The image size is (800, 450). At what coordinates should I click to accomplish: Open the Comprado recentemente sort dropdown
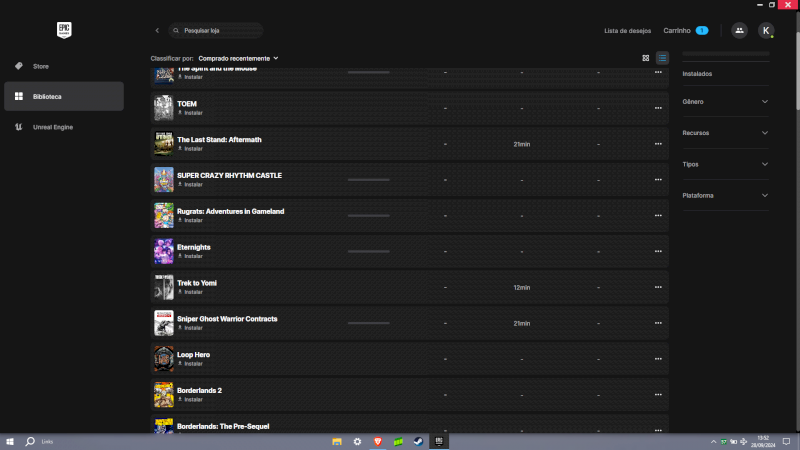[238, 59]
